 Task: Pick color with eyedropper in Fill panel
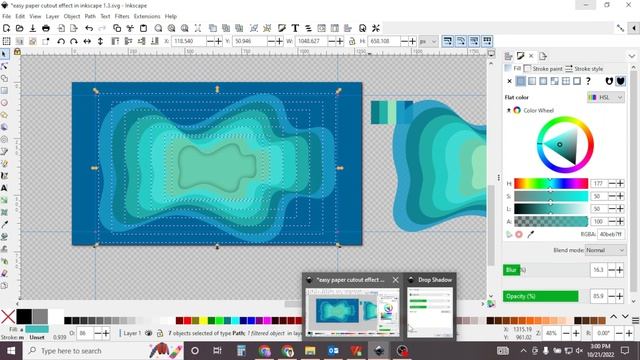pos(530,234)
